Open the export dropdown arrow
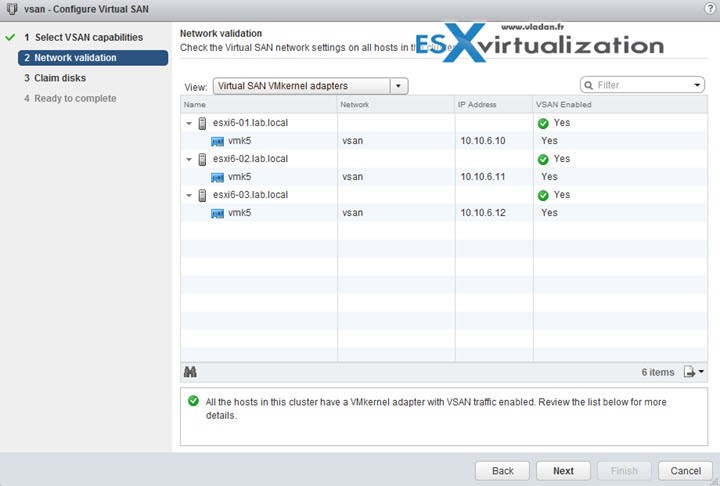The width and height of the screenshot is (720, 486). (x=701, y=372)
